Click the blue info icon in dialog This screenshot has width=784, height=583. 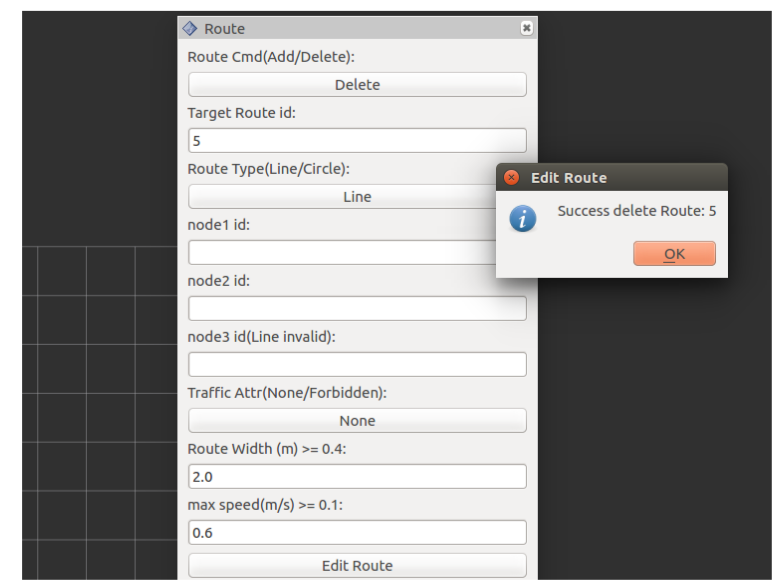pyautogui.click(x=522, y=218)
